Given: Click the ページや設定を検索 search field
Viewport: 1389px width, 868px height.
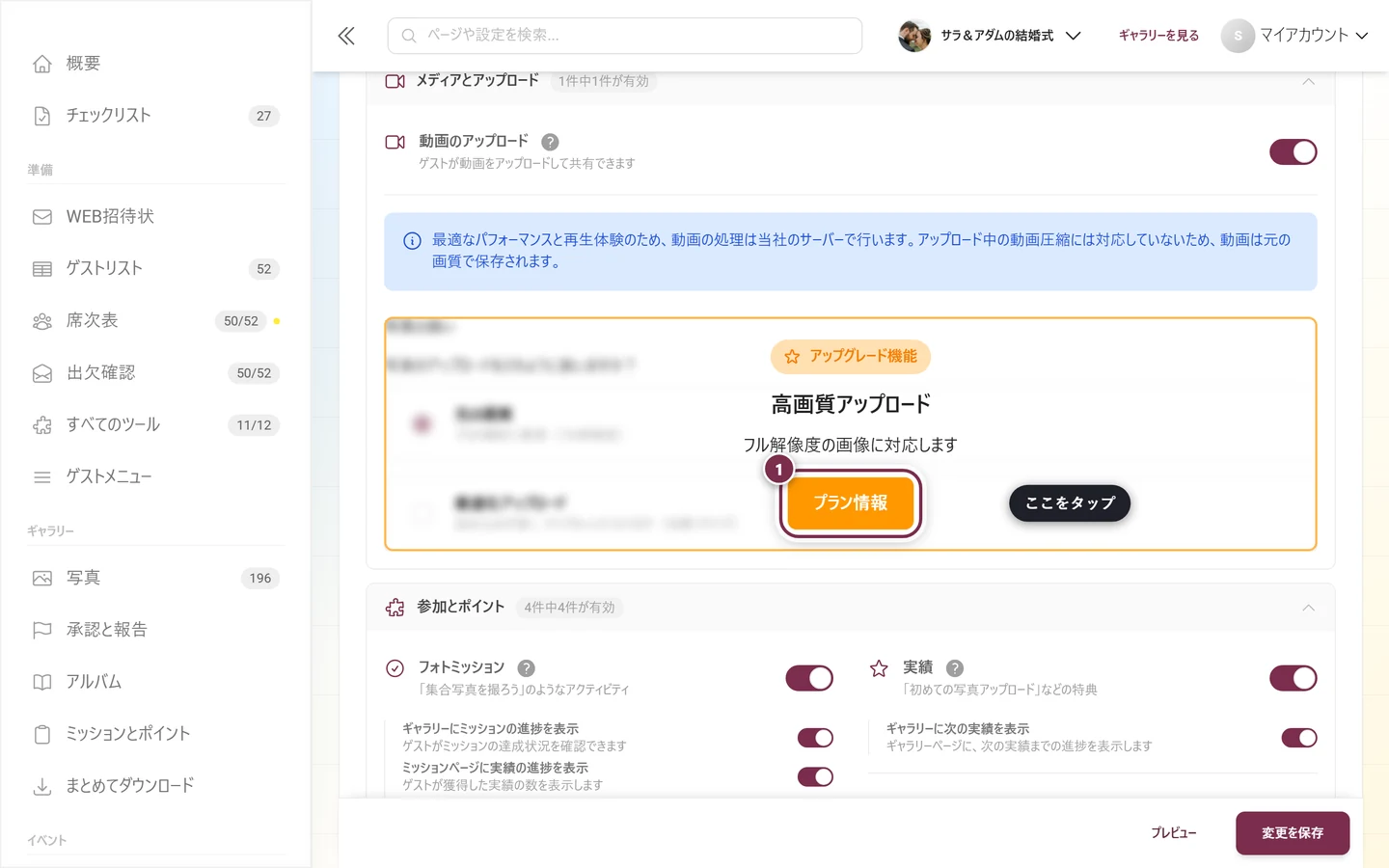Looking at the screenshot, I should click(x=625, y=36).
